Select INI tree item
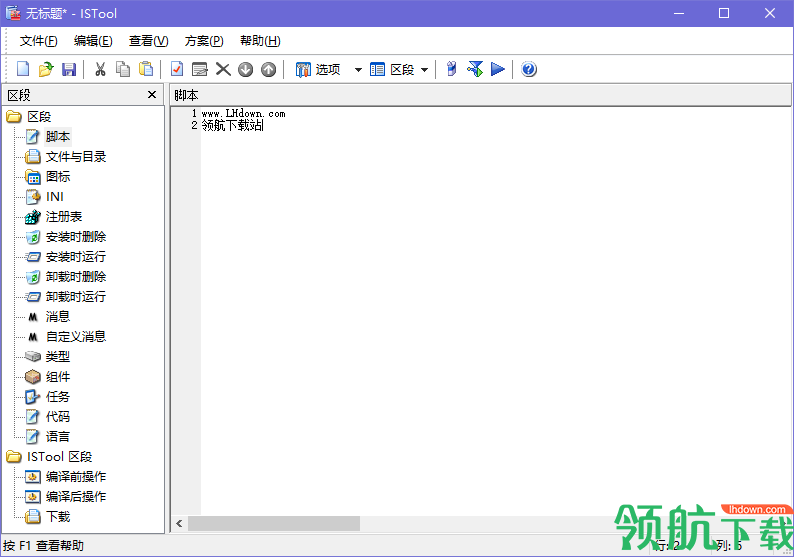The image size is (794, 557). click(55, 196)
